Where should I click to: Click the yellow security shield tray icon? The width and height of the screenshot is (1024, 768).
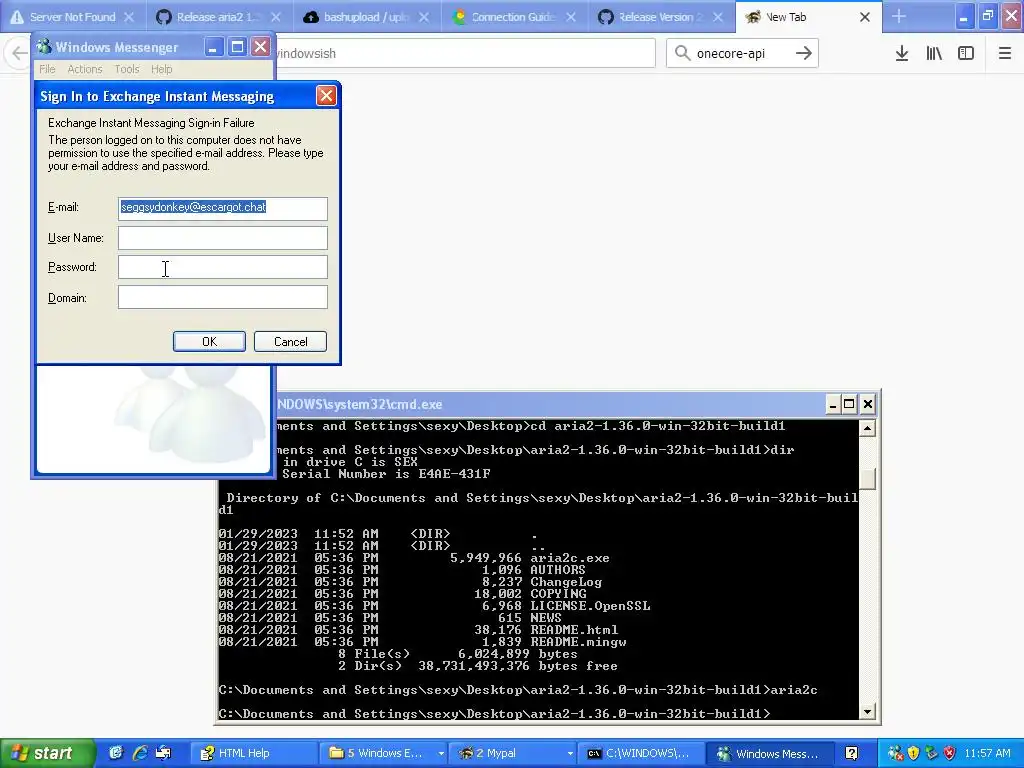click(x=914, y=754)
